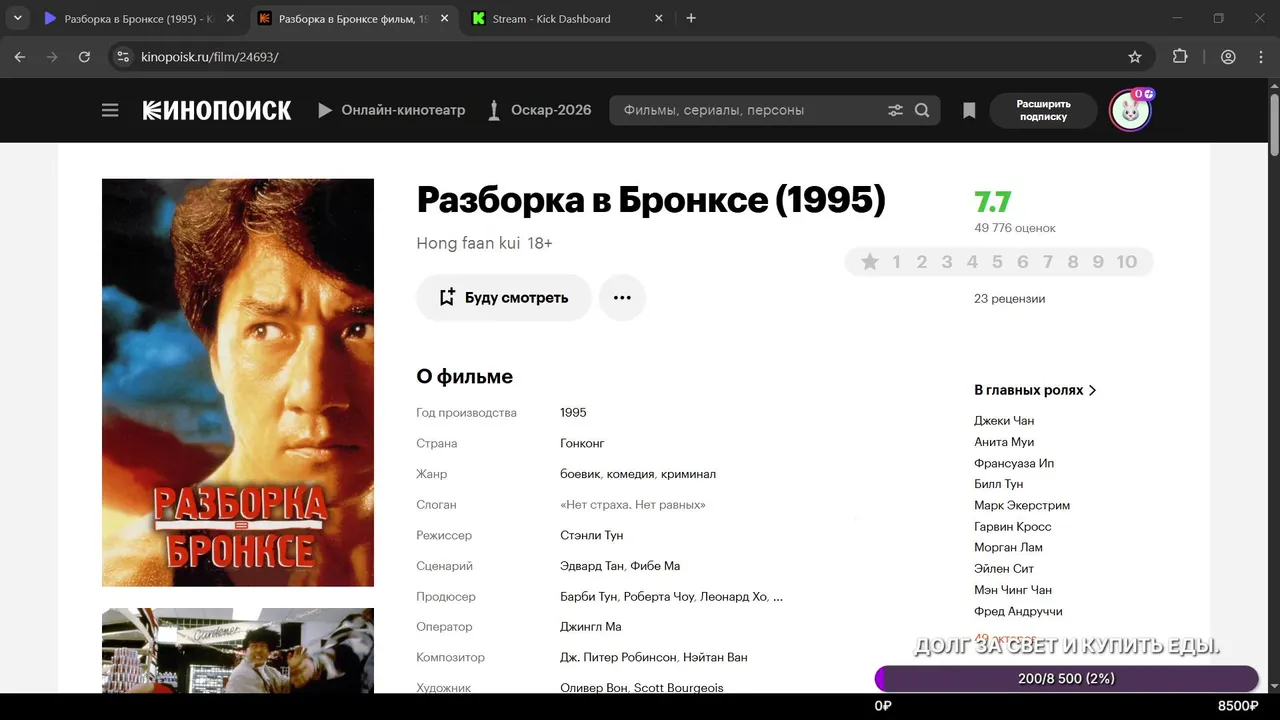Click the magnifier search icon
Screen dimensions: 1280x720
point(922,110)
